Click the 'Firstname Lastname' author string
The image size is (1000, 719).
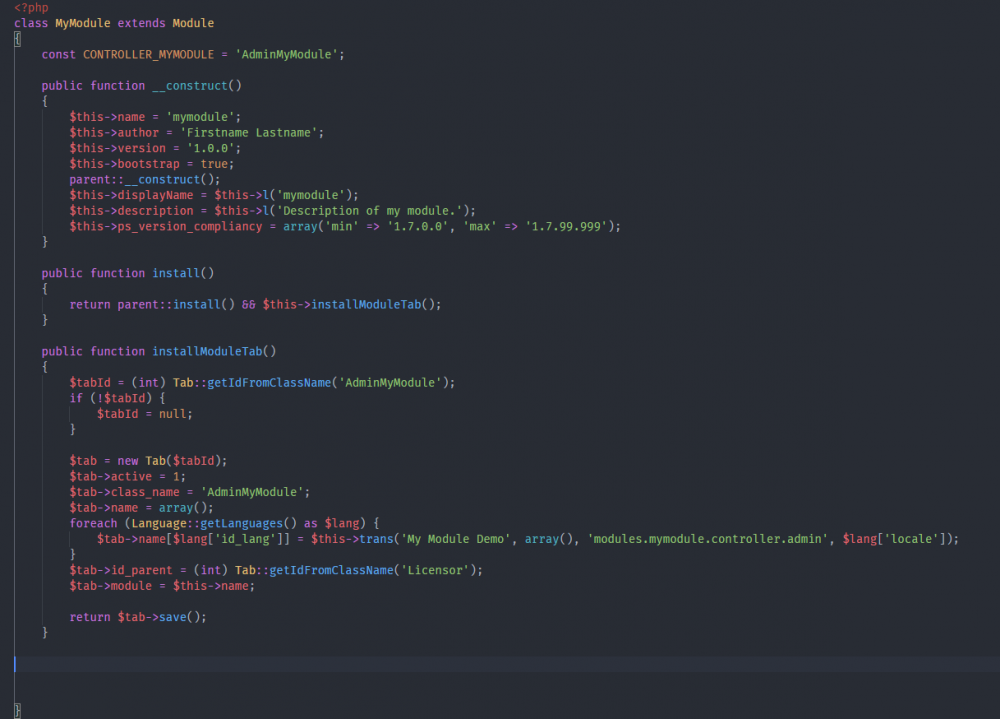point(249,133)
